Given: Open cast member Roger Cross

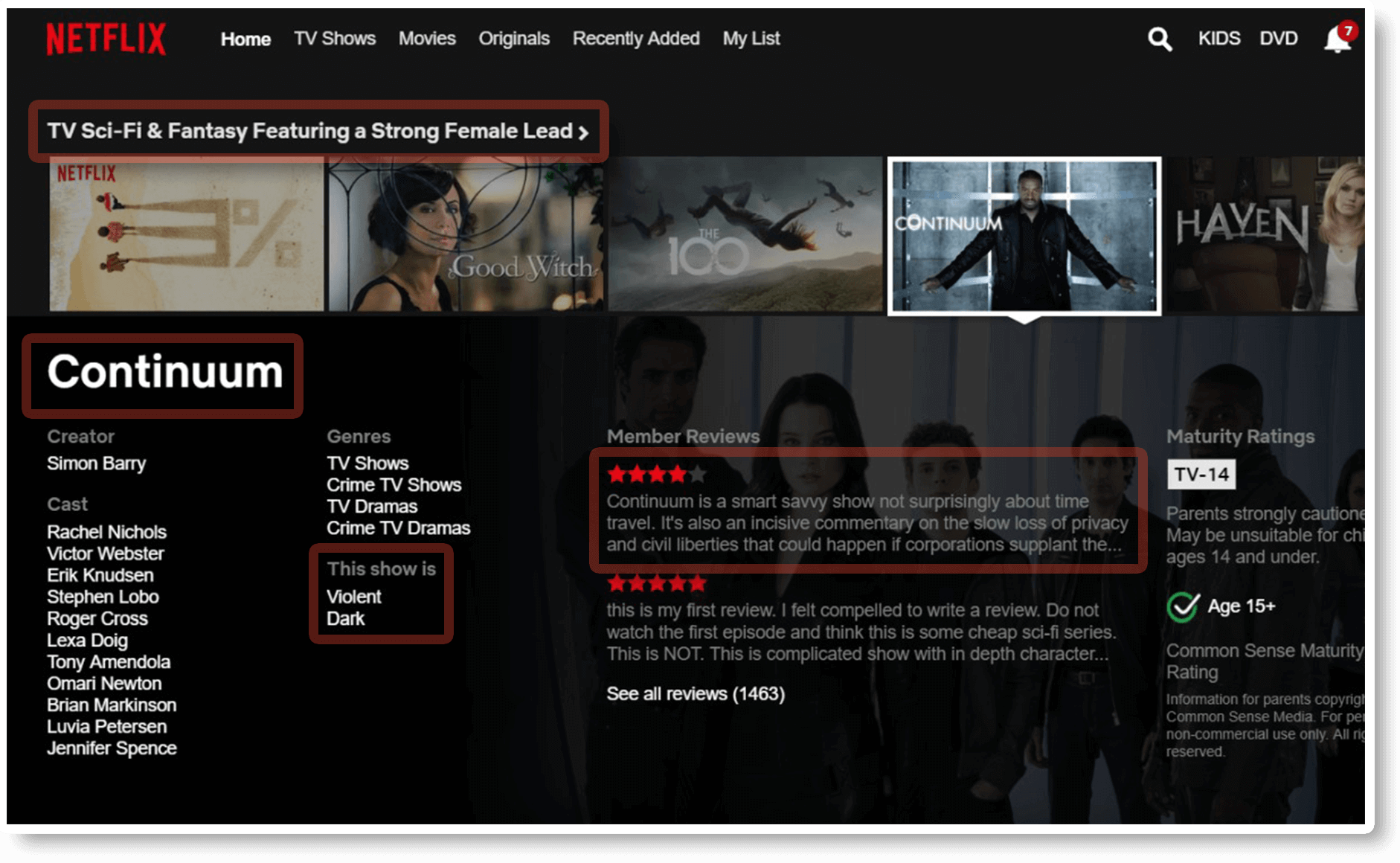Looking at the screenshot, I should [x=97, y=618].
